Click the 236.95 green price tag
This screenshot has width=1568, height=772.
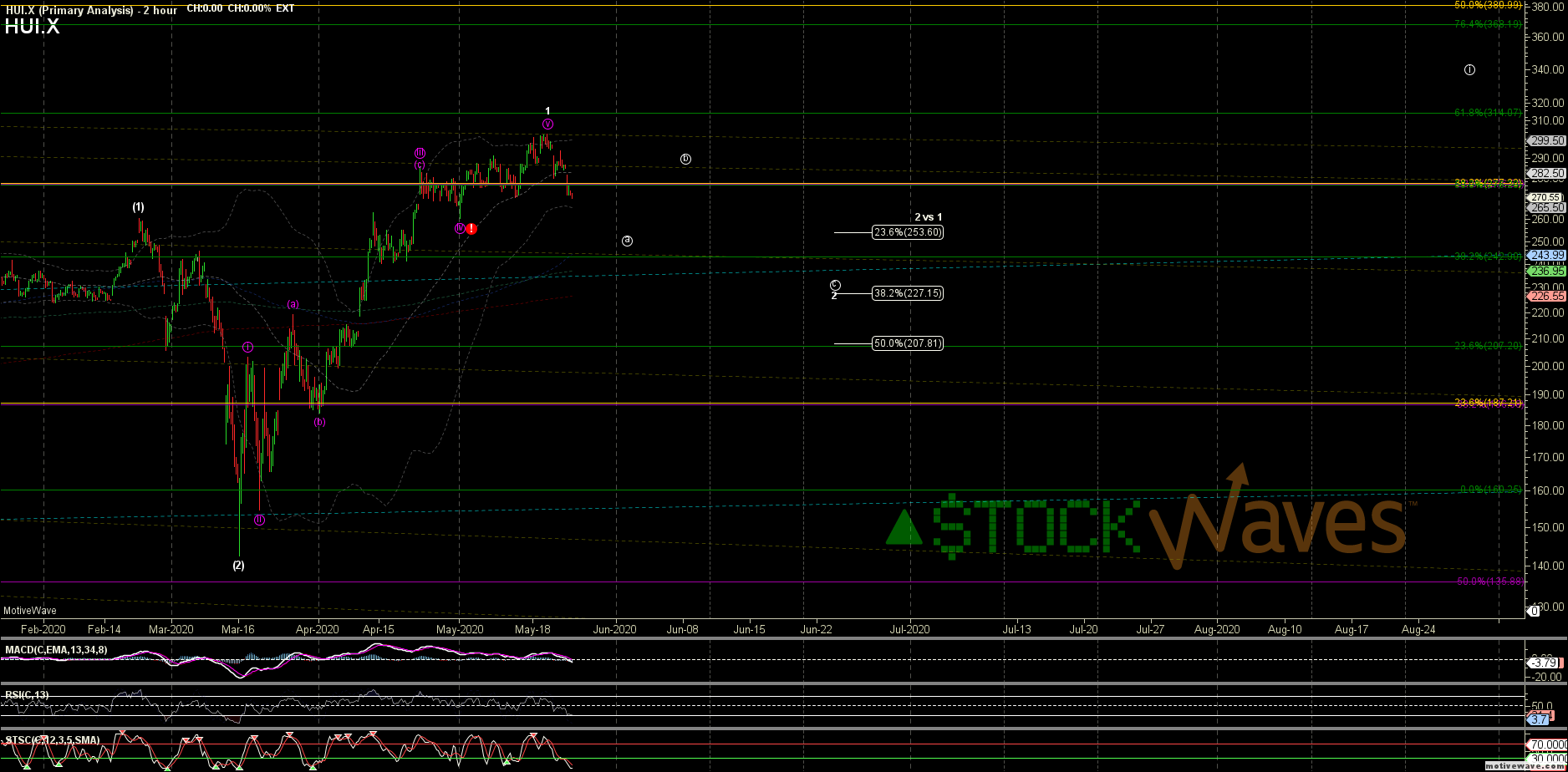[x=1545, y=272]
